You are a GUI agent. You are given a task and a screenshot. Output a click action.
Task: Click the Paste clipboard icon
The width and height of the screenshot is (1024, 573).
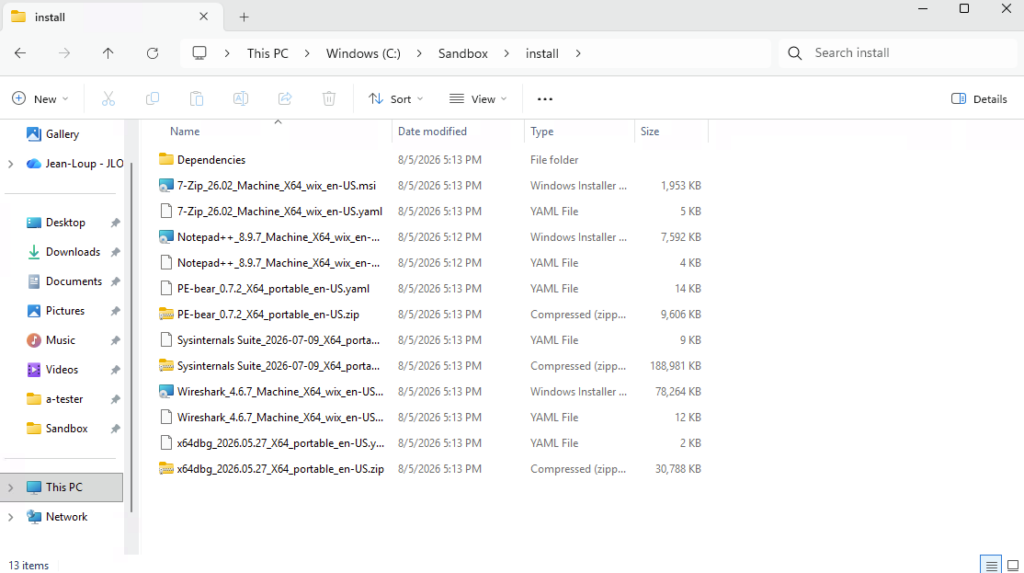click(197, 99)
